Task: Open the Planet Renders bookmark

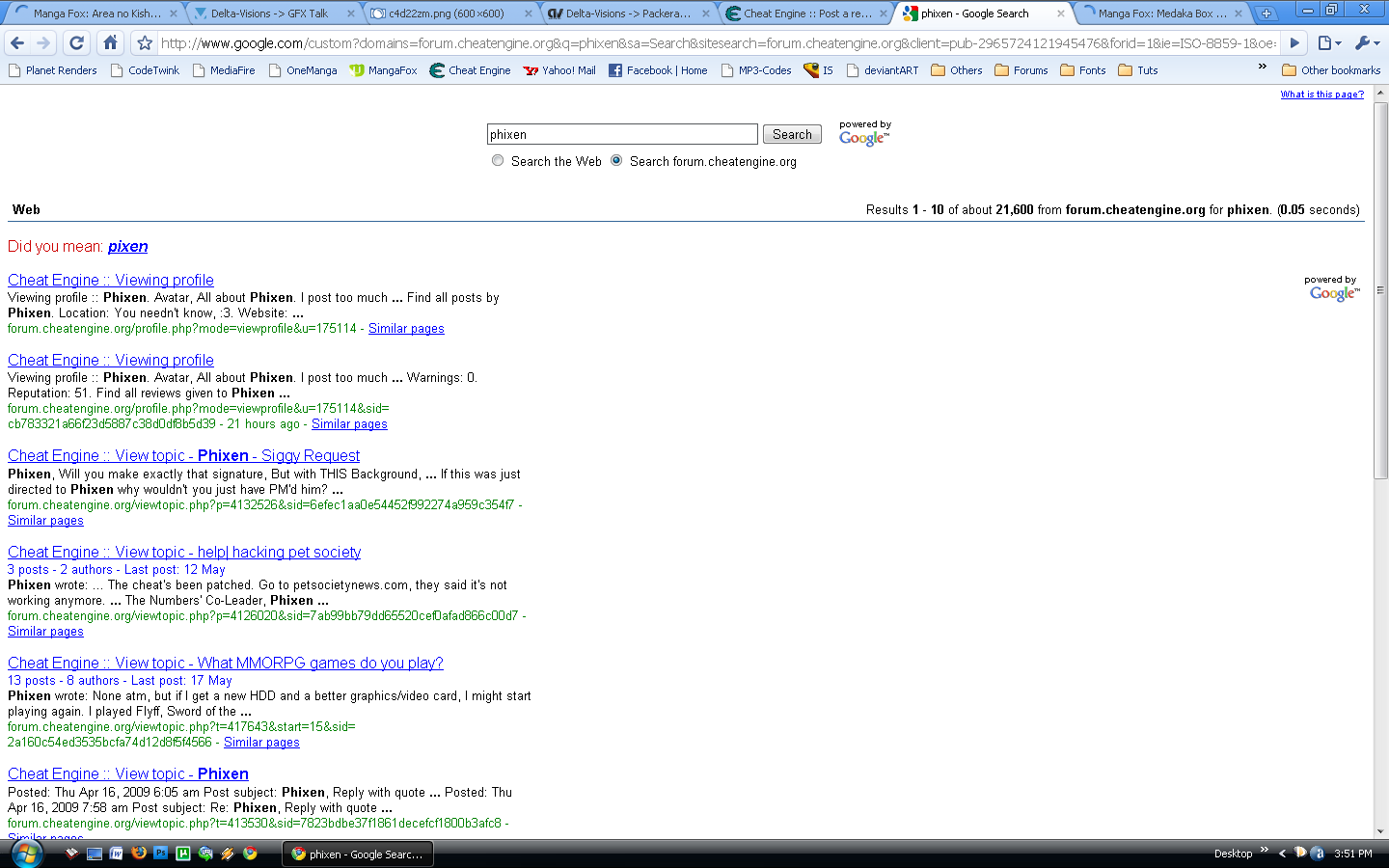Action: pos(52,70)
